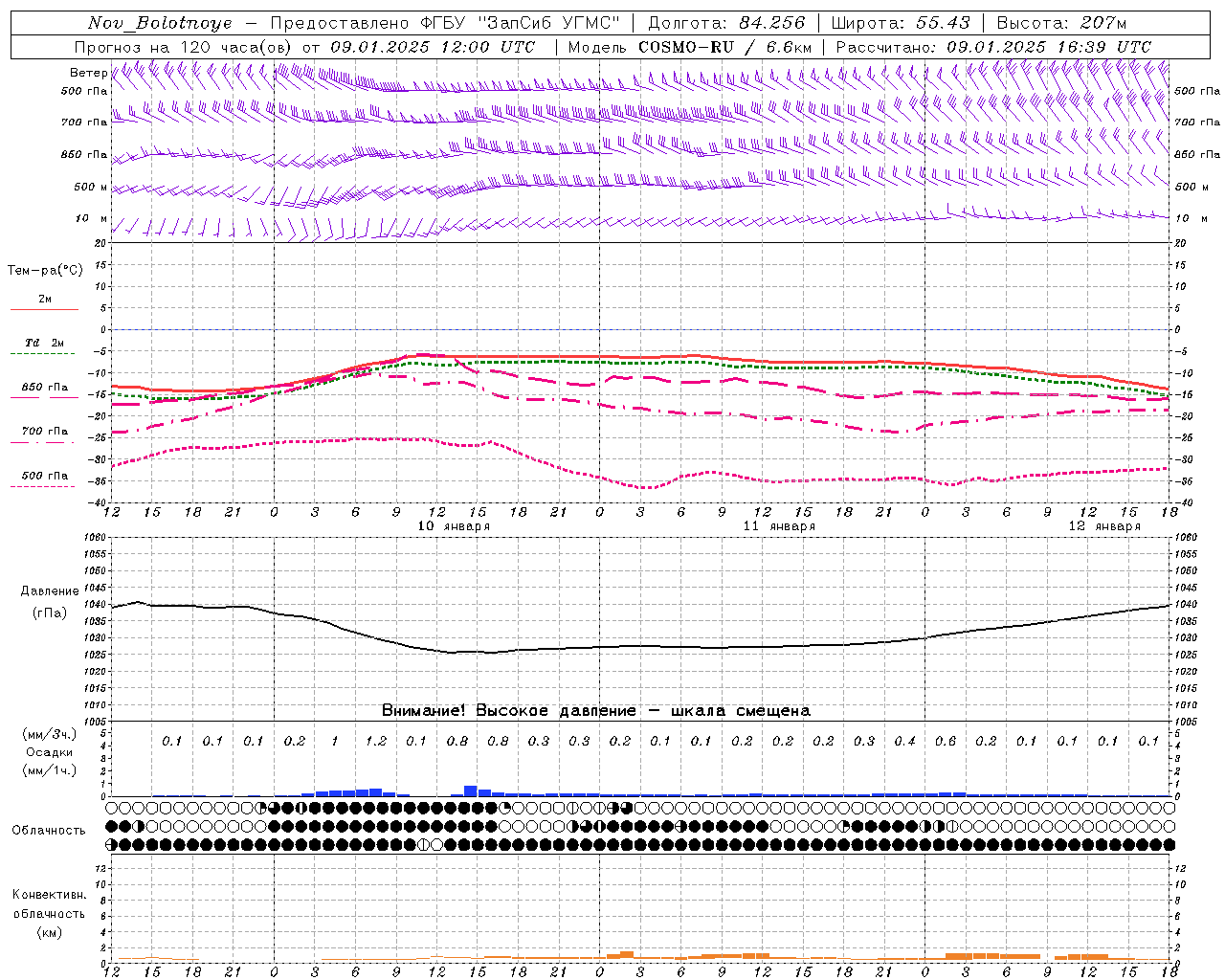
Task: Click the Давление pressure panel label
Action: pos(50,590)
